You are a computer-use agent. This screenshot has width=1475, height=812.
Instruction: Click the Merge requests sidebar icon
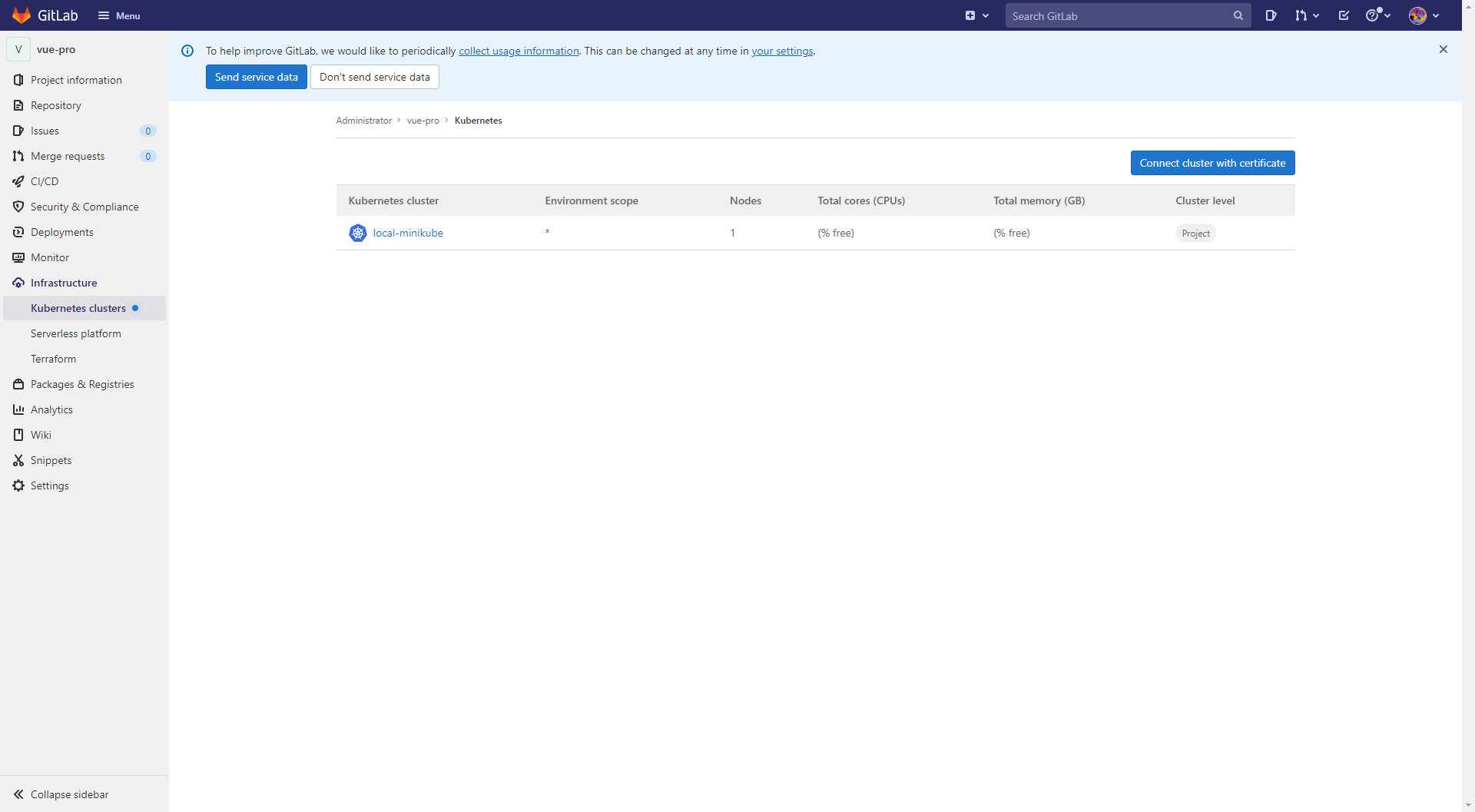(x=18, y=156)
